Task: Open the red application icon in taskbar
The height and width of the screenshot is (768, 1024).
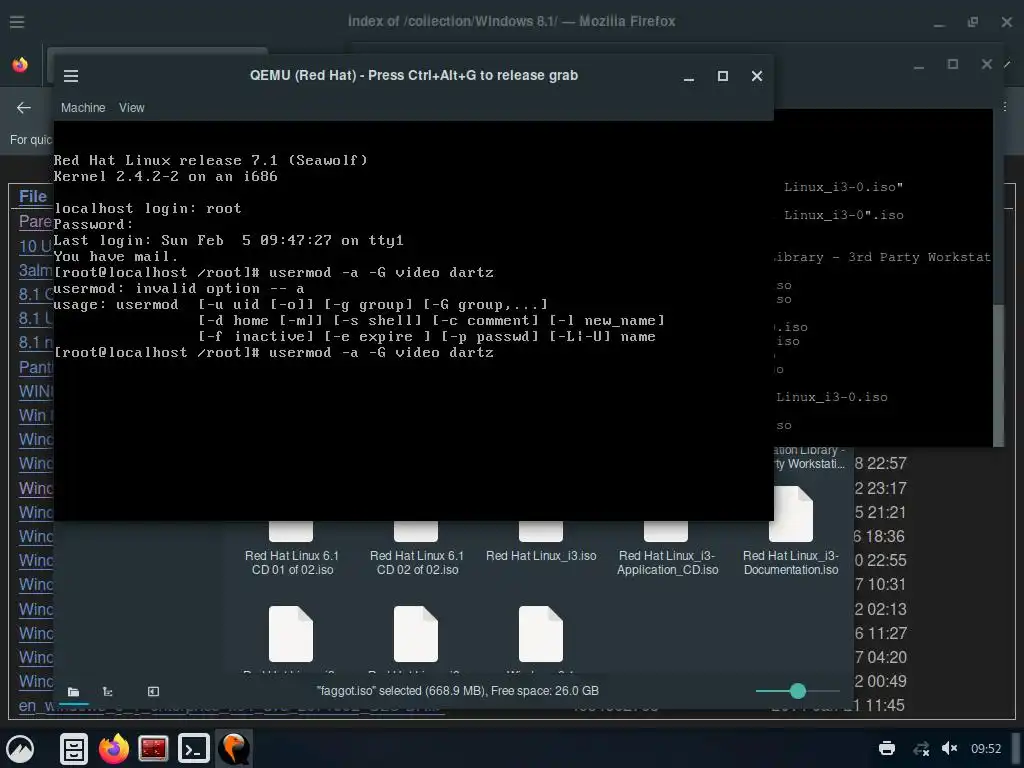Action: (x=153, y=748)
